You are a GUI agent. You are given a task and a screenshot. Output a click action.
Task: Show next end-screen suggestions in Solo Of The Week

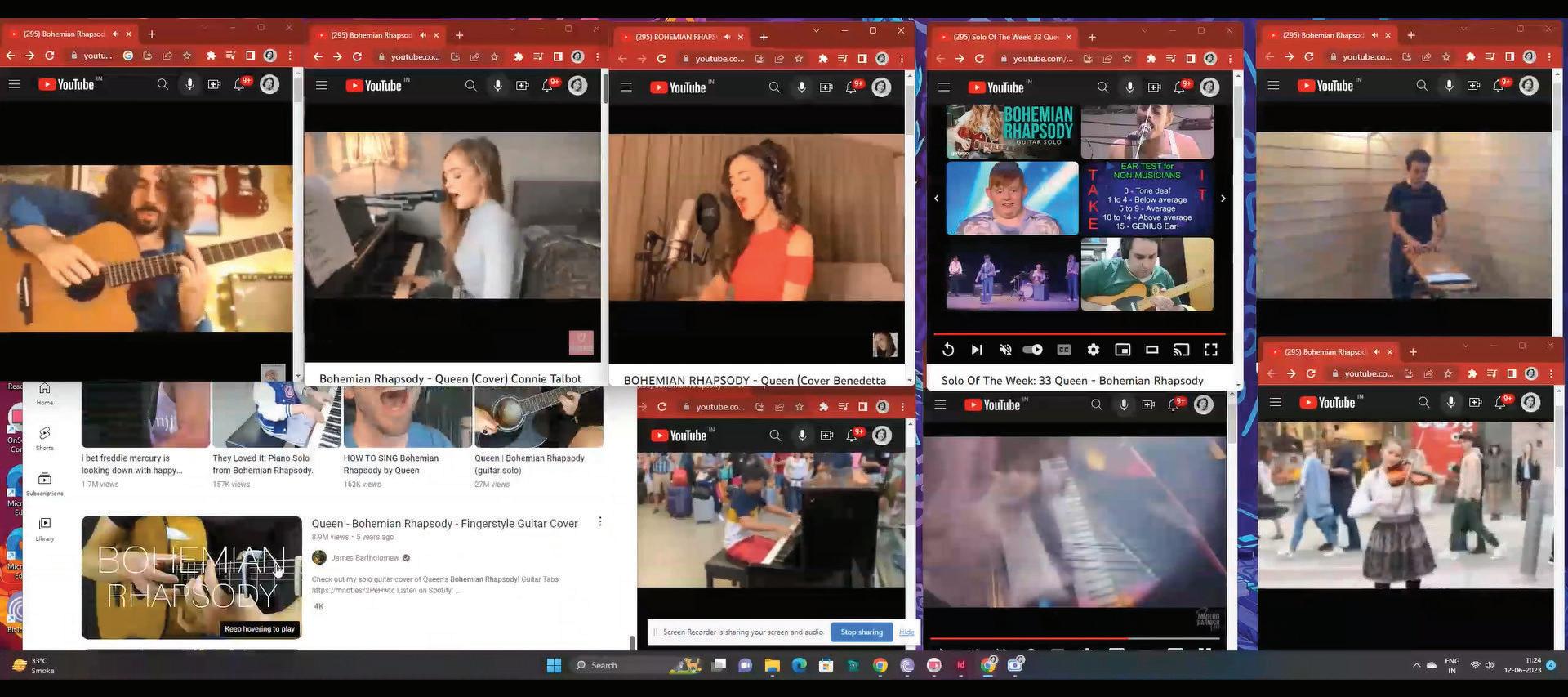click(1223, 199)
